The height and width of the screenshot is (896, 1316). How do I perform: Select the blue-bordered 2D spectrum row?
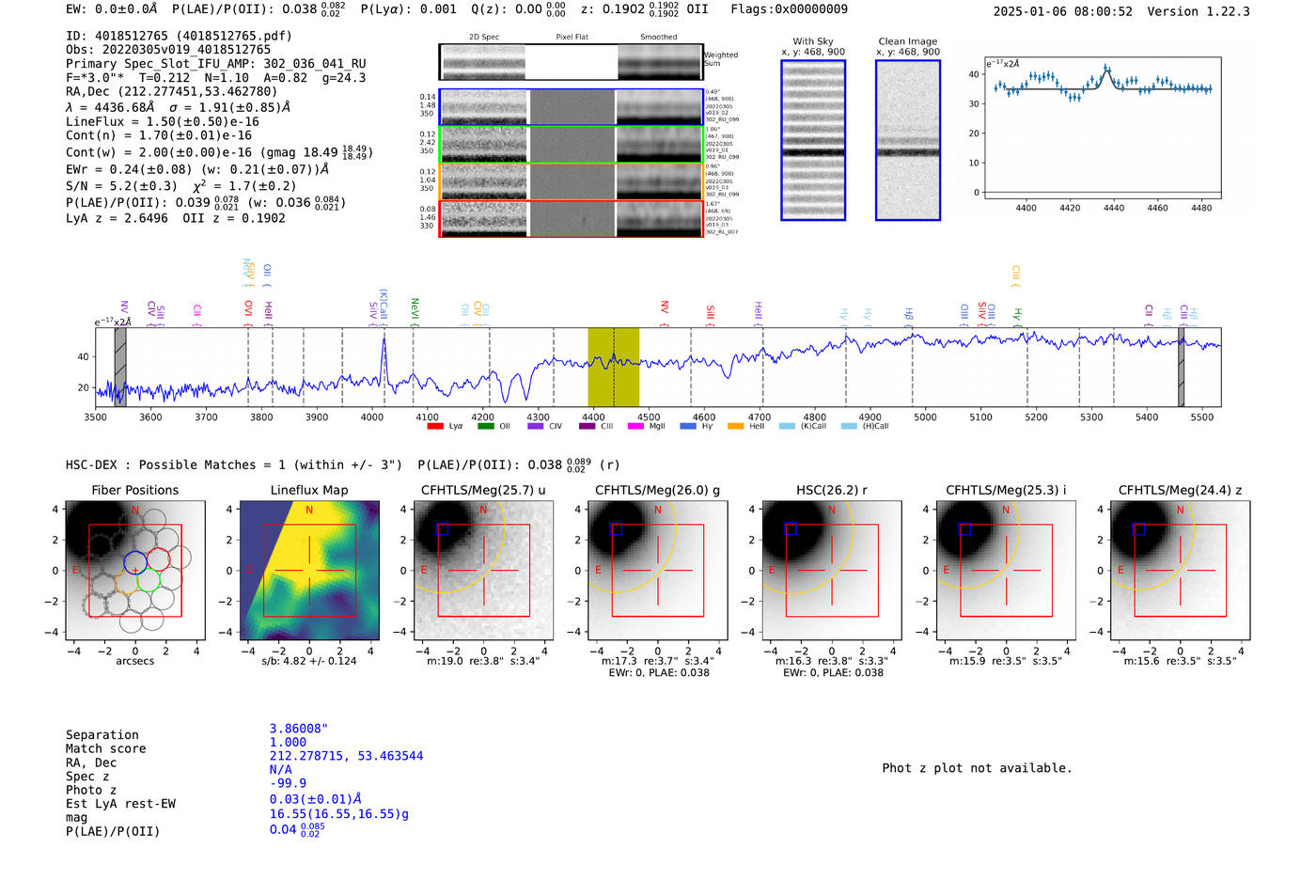[x=571, y=107]
